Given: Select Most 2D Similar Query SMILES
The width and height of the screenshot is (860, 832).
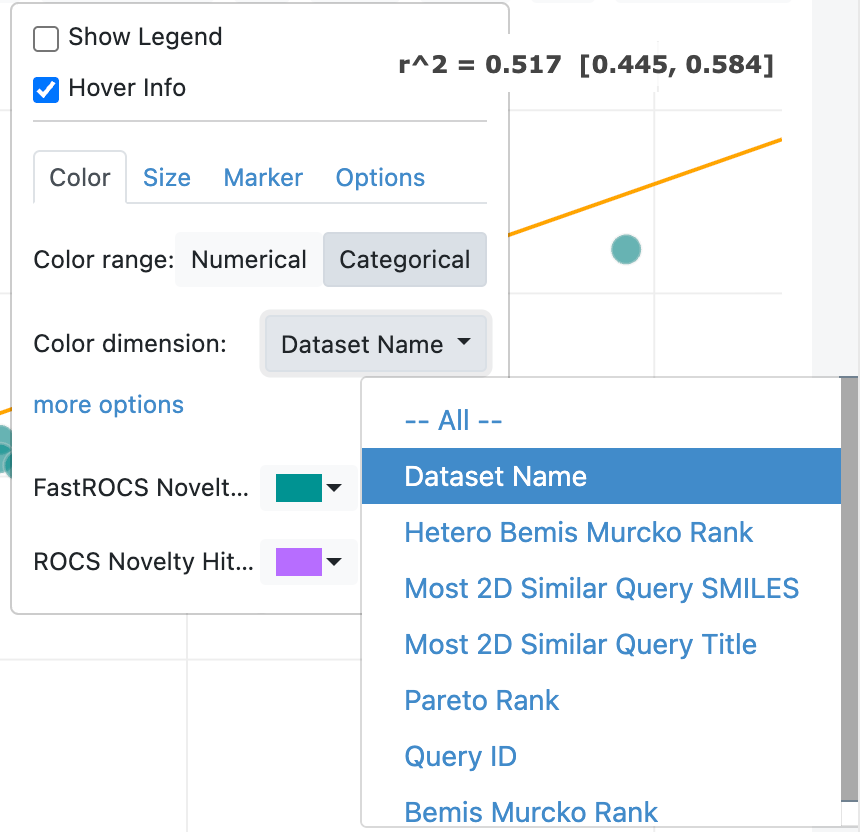Looking at the screenshot, I should (x=601, y=588).
